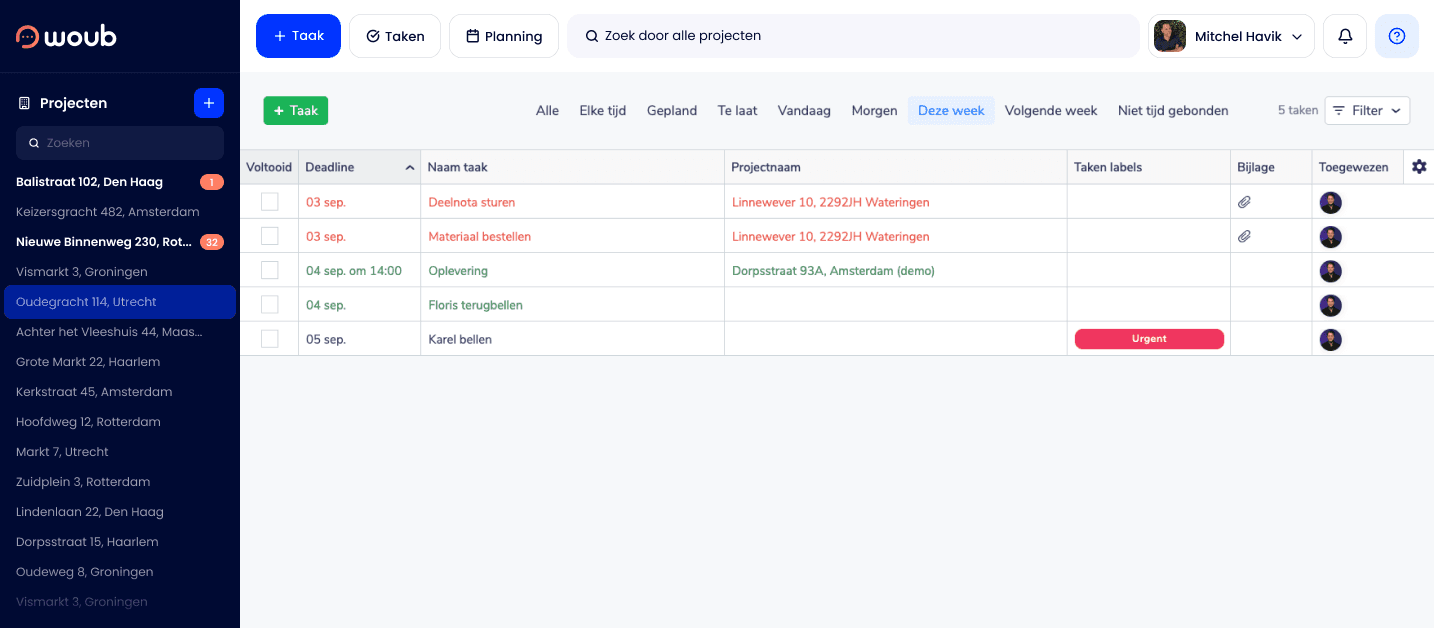Click Dorpsstraat 93A, Amsterdam (demo) project

click(x=833, y=271)
